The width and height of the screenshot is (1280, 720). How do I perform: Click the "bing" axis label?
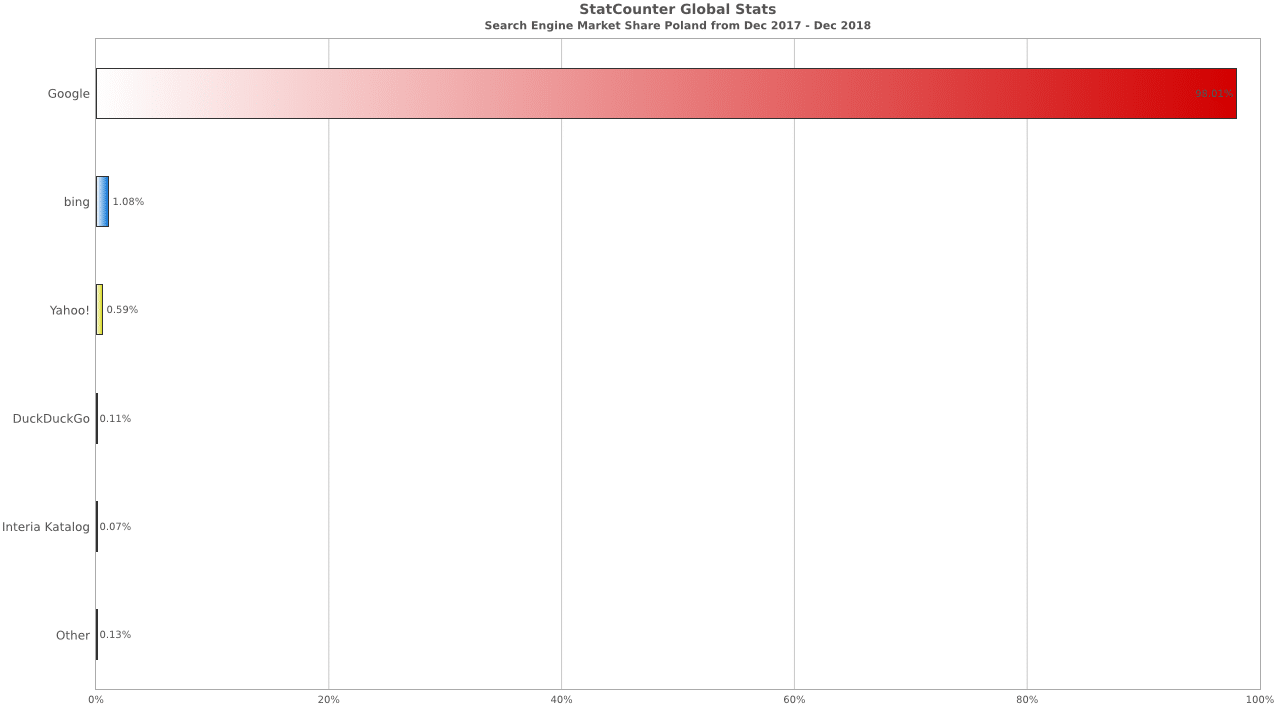click(77, 202)
